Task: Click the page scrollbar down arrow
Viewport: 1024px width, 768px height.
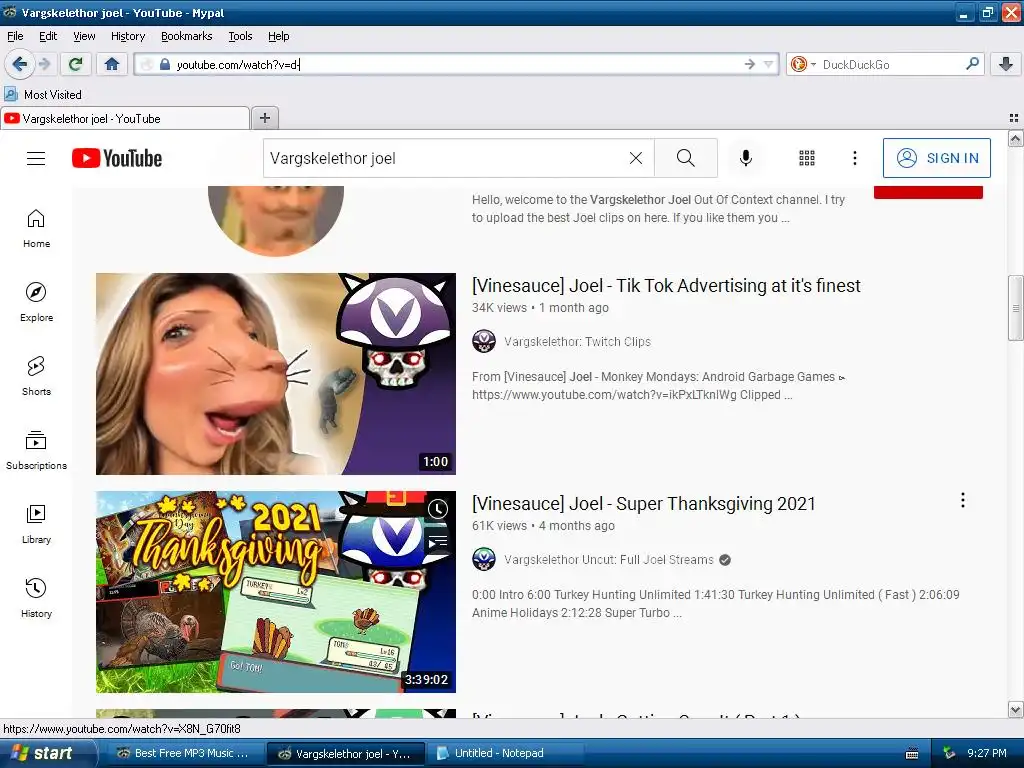Action: click(x=1015, y=709)
